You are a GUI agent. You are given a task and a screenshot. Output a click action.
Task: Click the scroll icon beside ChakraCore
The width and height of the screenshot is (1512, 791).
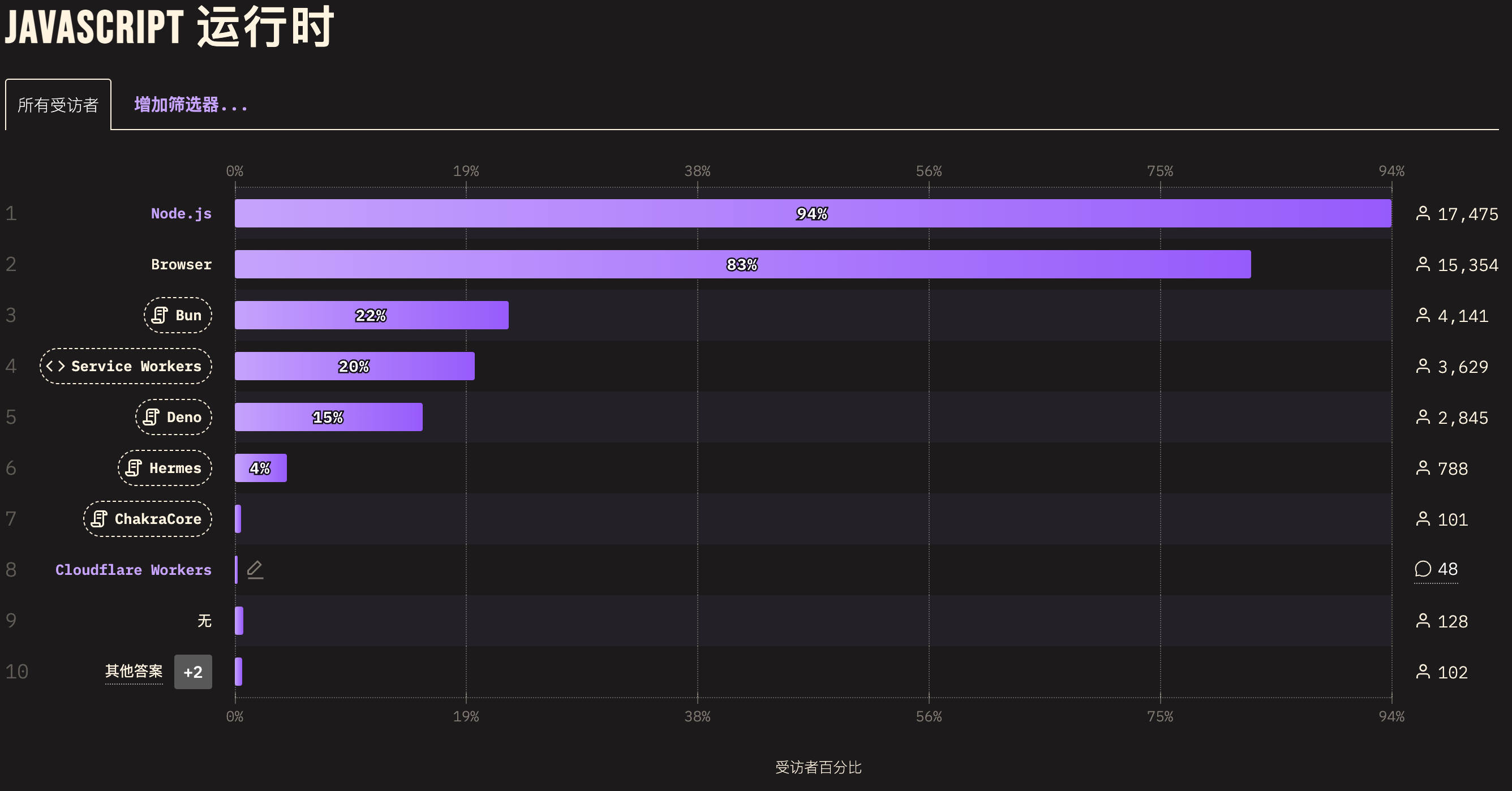[x=98, y=519]
